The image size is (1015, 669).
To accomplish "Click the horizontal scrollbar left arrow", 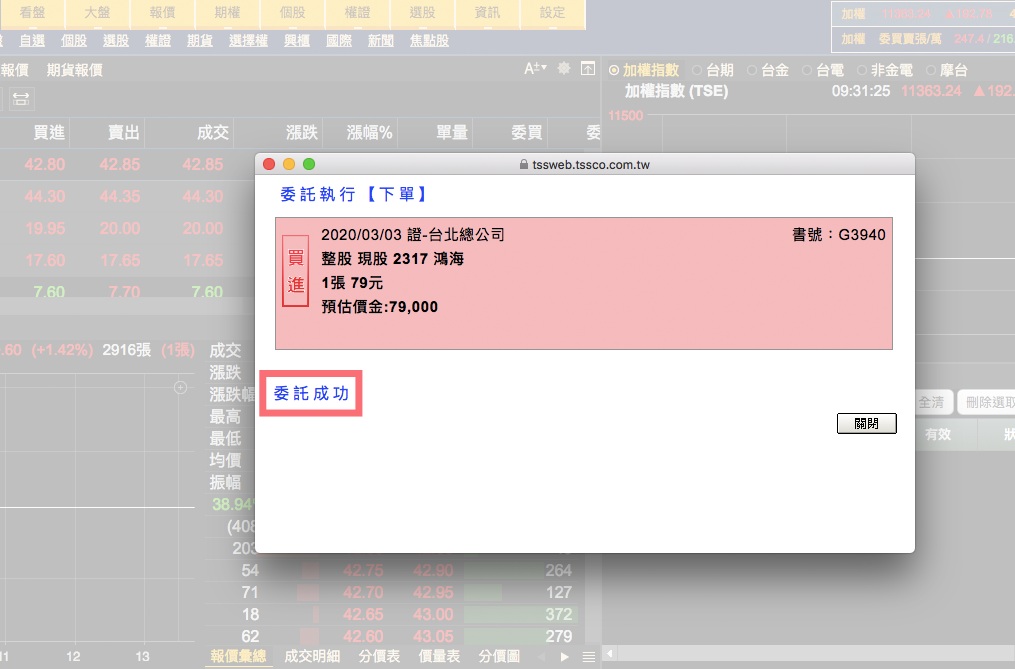I will tap(609, 653).
